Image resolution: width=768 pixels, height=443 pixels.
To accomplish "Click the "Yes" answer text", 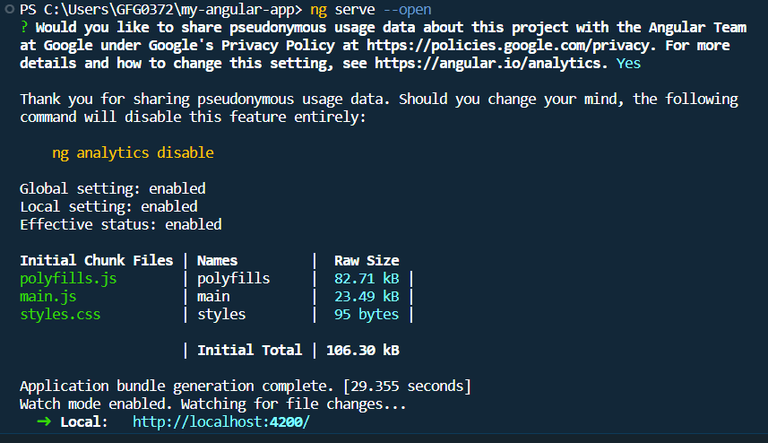I will click(629, 63).
